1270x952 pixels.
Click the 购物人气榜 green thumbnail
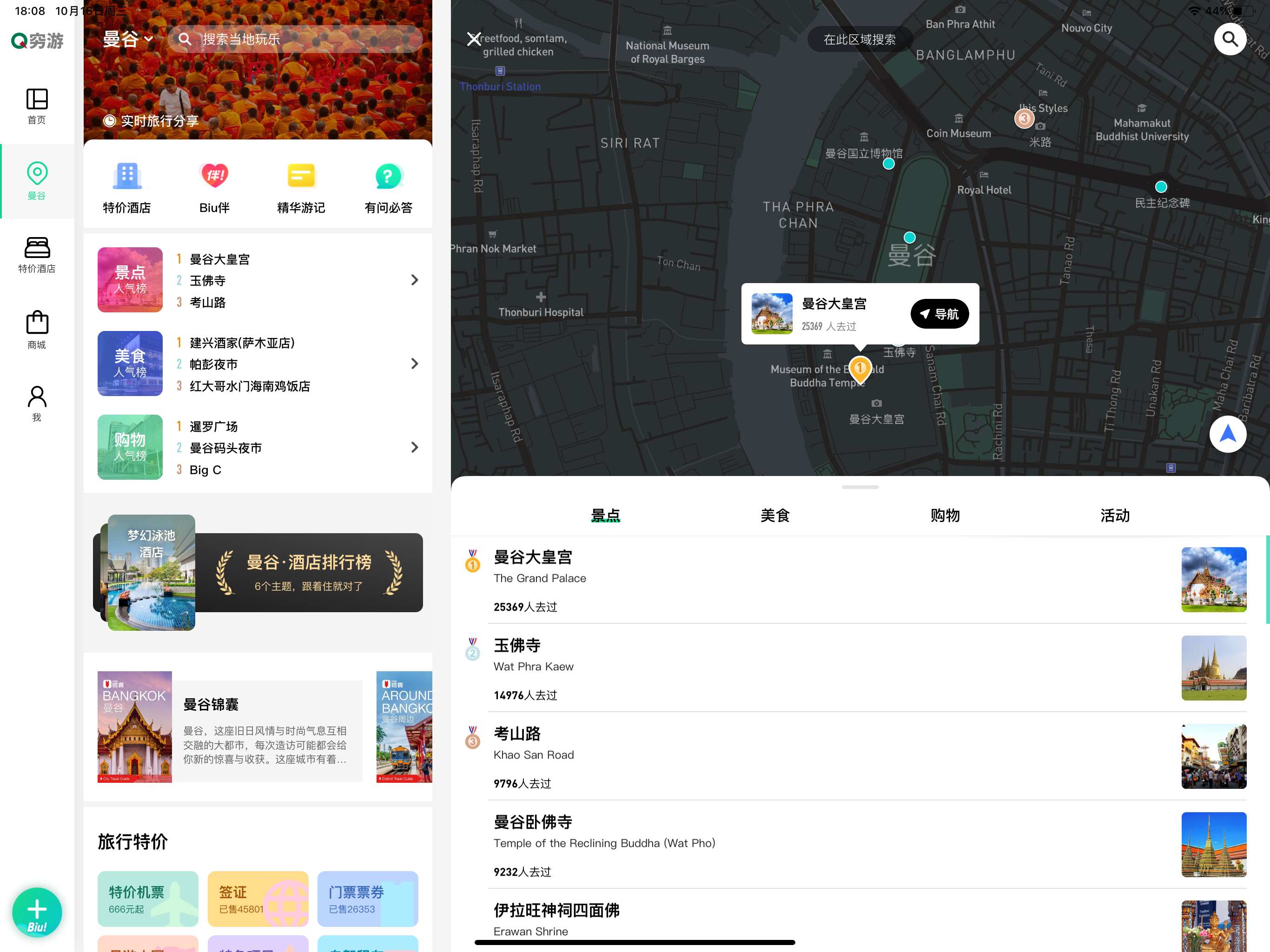point(130,447)
